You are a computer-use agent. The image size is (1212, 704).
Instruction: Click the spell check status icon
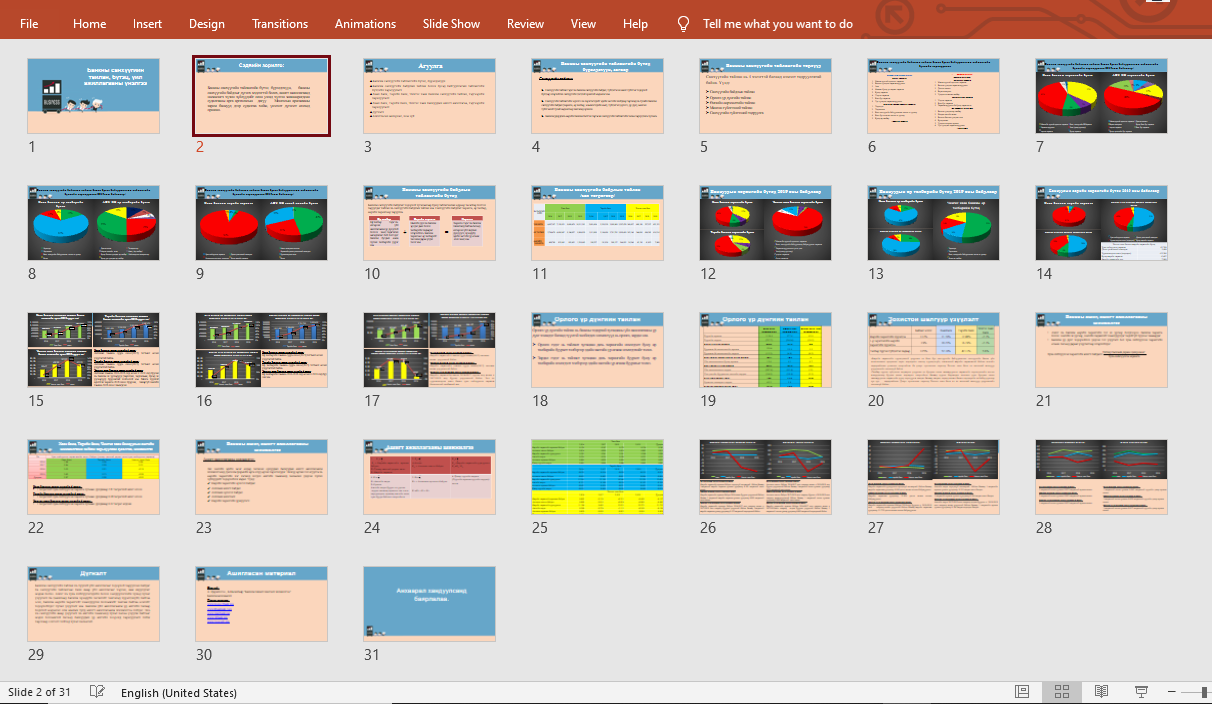tap(97, 692)
